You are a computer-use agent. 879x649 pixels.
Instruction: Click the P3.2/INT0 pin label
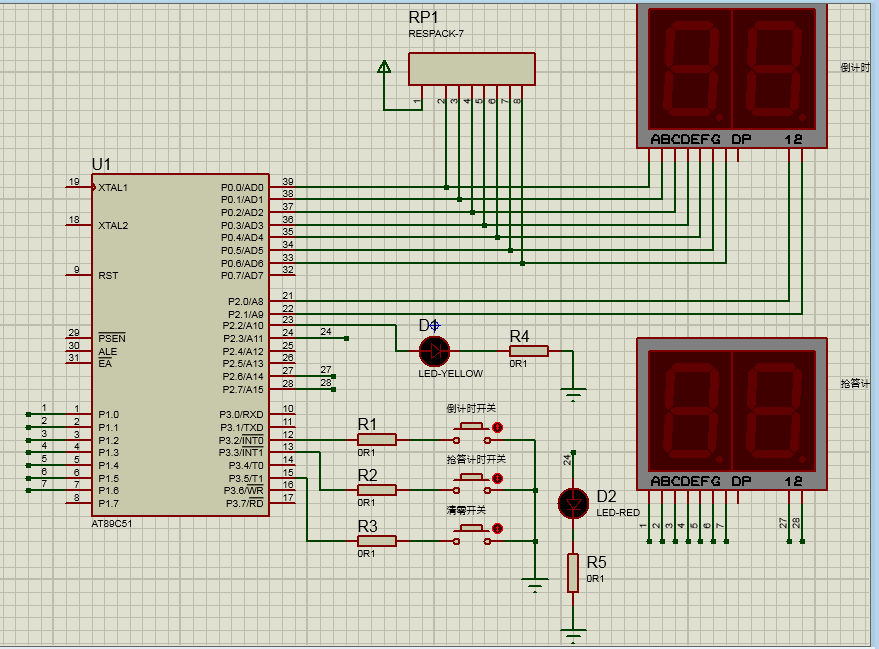click(241, 440)
